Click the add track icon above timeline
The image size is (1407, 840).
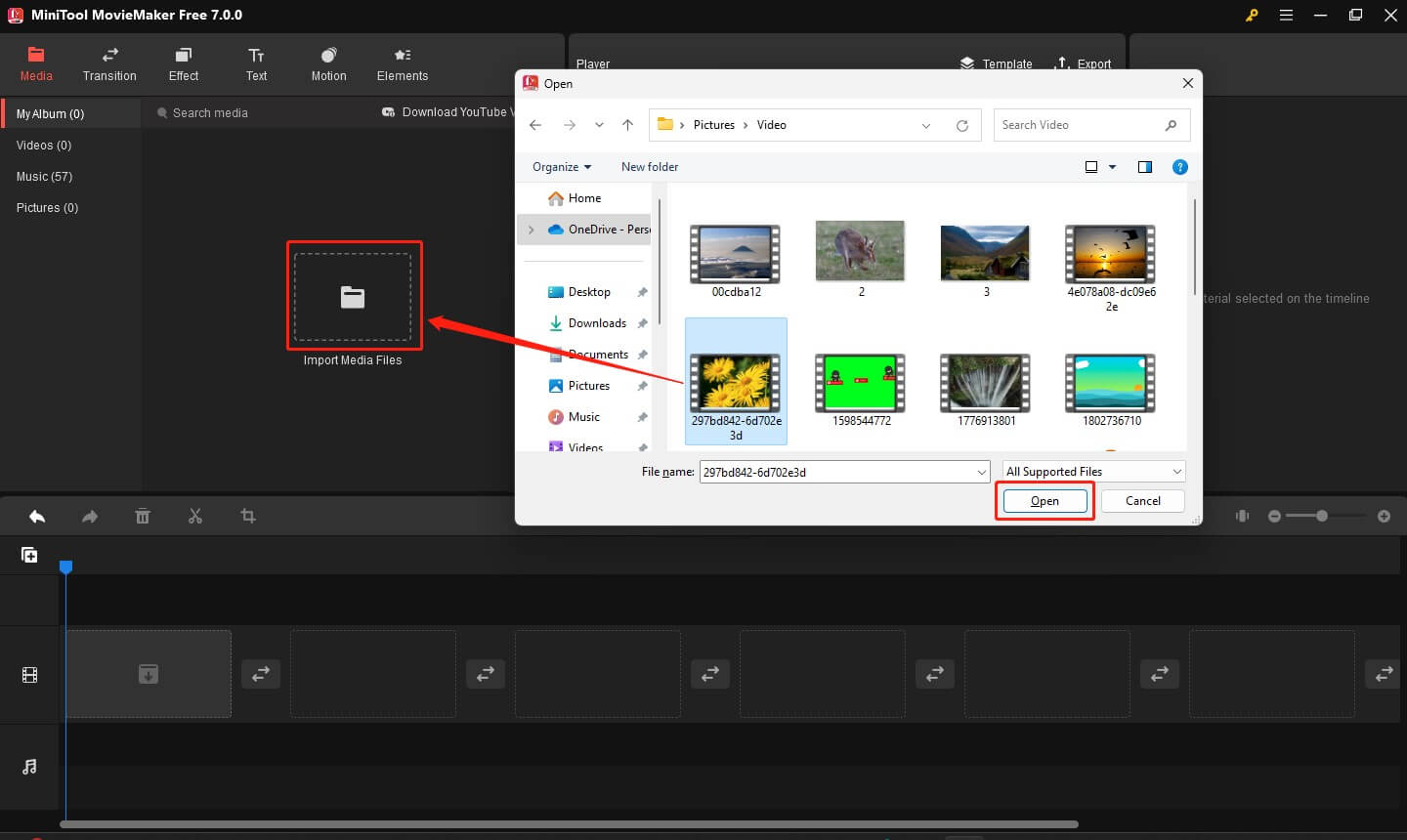pyautogui.click(x=29, y=555)
